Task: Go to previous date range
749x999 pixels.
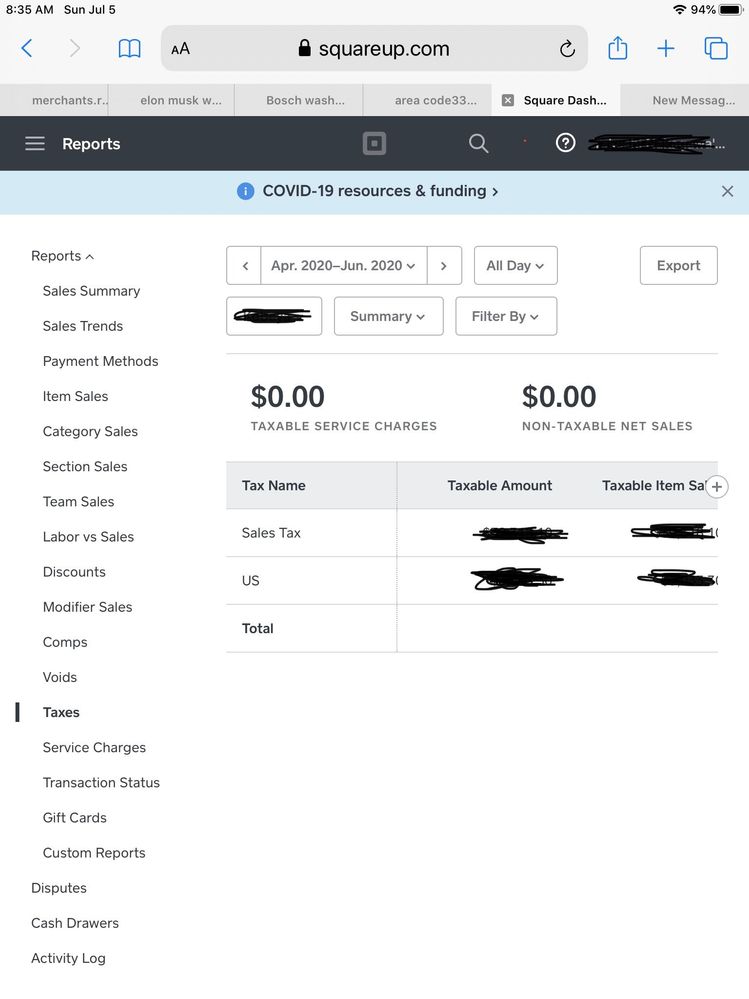Action: 244,266
